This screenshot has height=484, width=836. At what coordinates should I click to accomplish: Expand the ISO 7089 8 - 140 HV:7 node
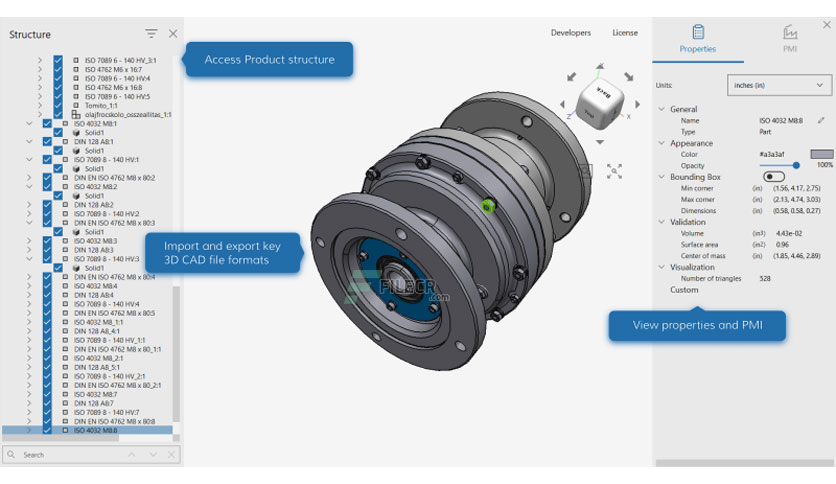pos(29,413)
